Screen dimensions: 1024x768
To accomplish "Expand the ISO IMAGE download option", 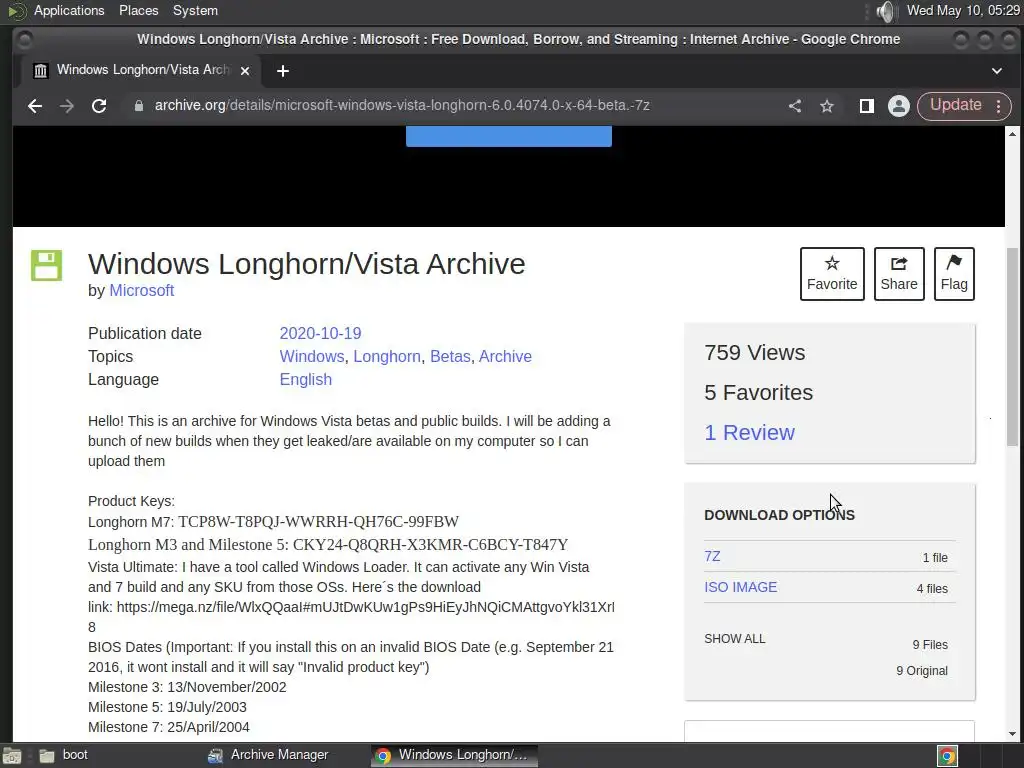I will (741, 587).
